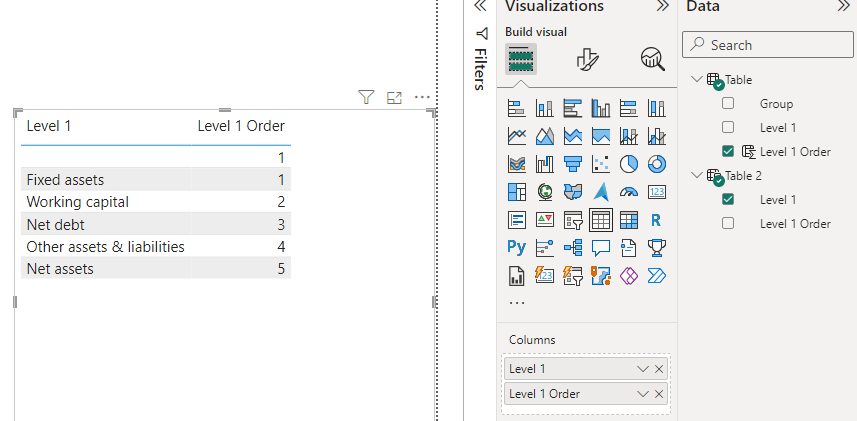The image size is (857, 421).
Task: Sort by the Level 1 Order column header
Action: click(241, 126)
